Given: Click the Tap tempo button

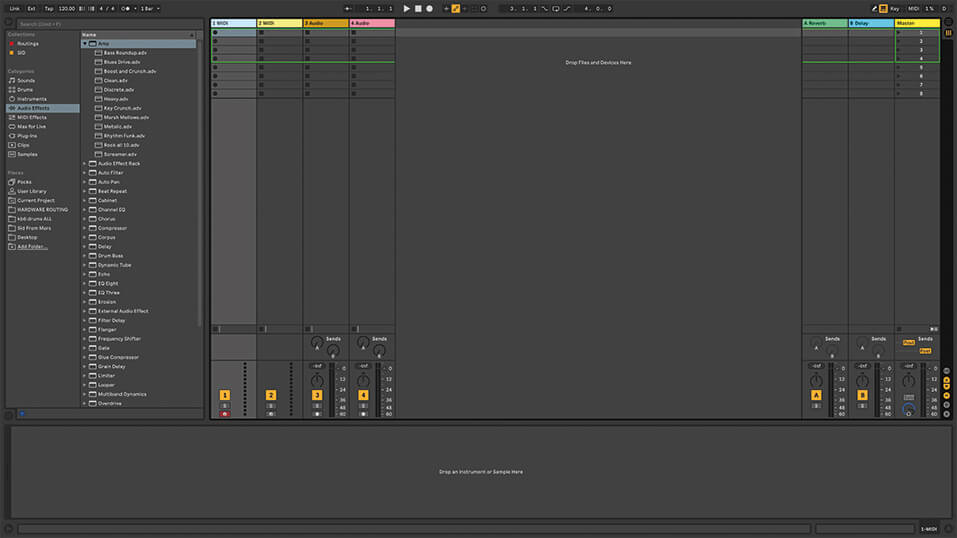Looking at the screenshot, I should 49,9.
